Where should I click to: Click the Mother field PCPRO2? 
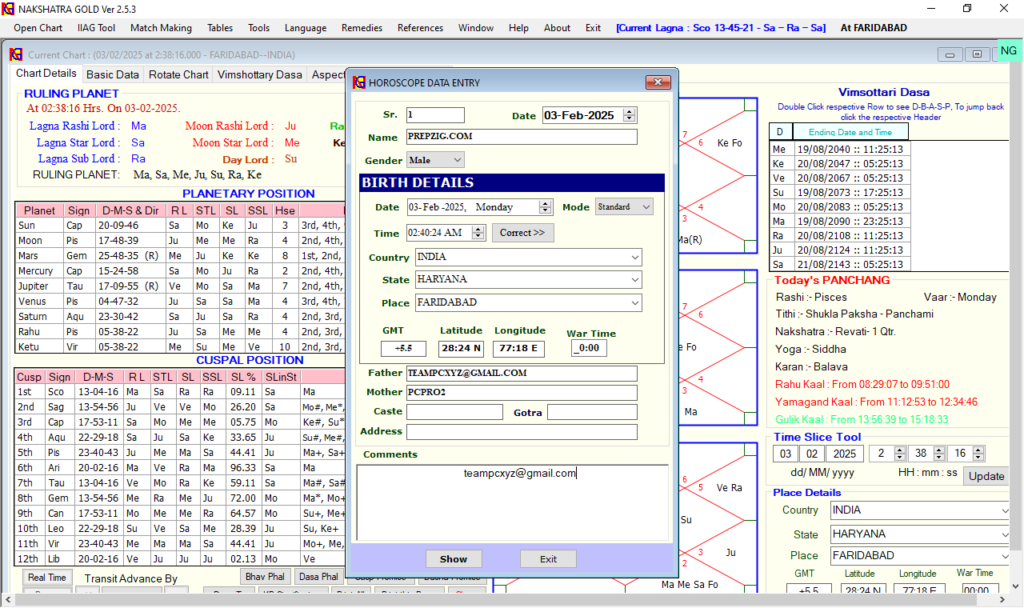522,392
